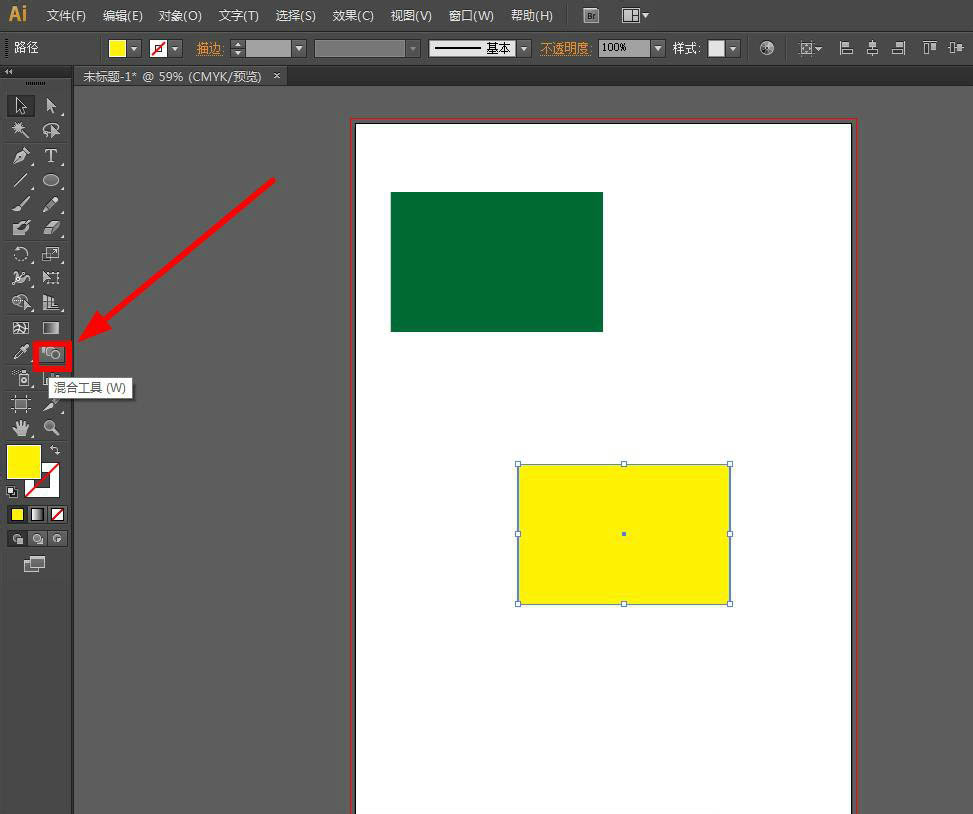Open the 效果(C) menu
973x814 pixels.
click(353, 16)
